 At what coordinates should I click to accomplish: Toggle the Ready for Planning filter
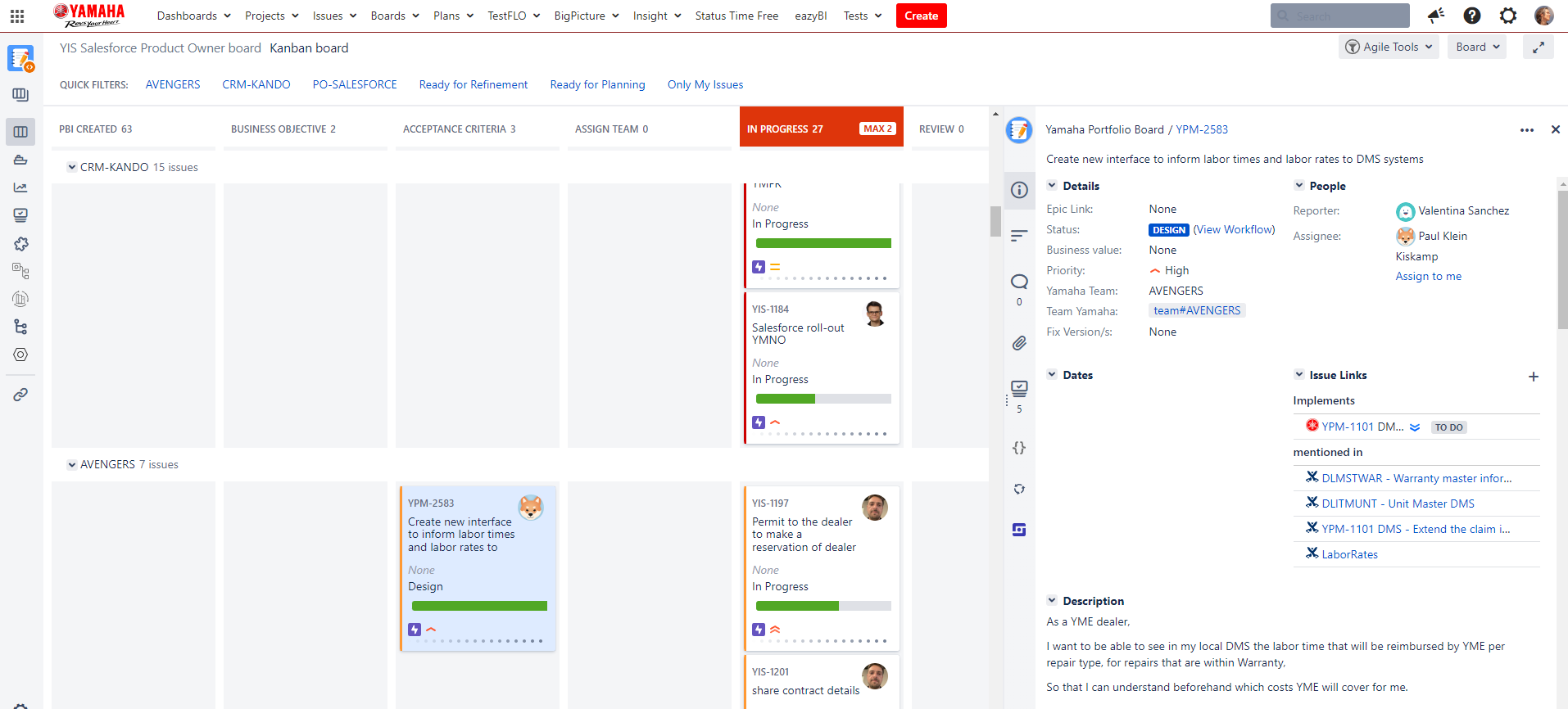[x=598, y=84]
